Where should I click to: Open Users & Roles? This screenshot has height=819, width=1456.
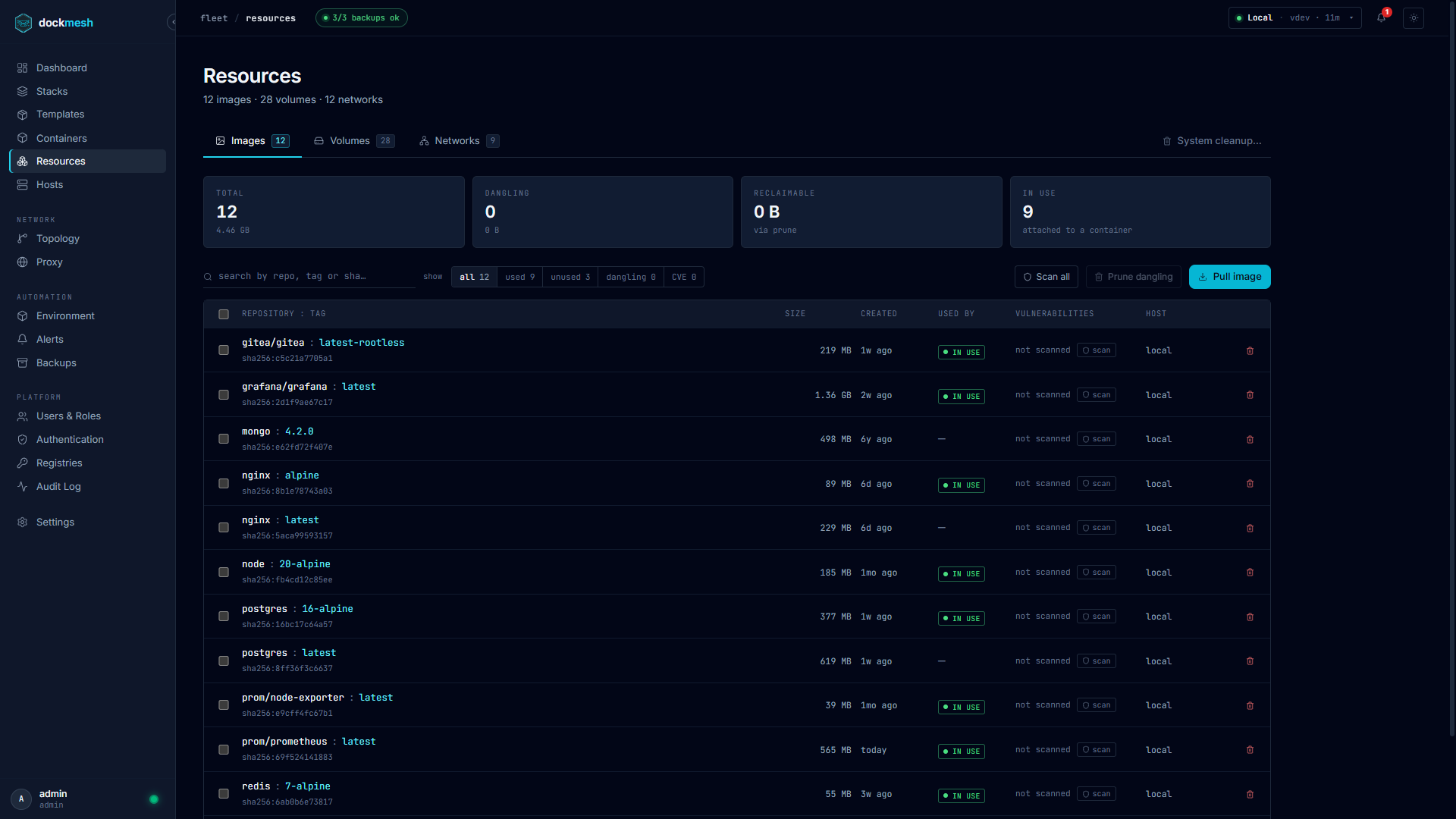coord(87,416)
